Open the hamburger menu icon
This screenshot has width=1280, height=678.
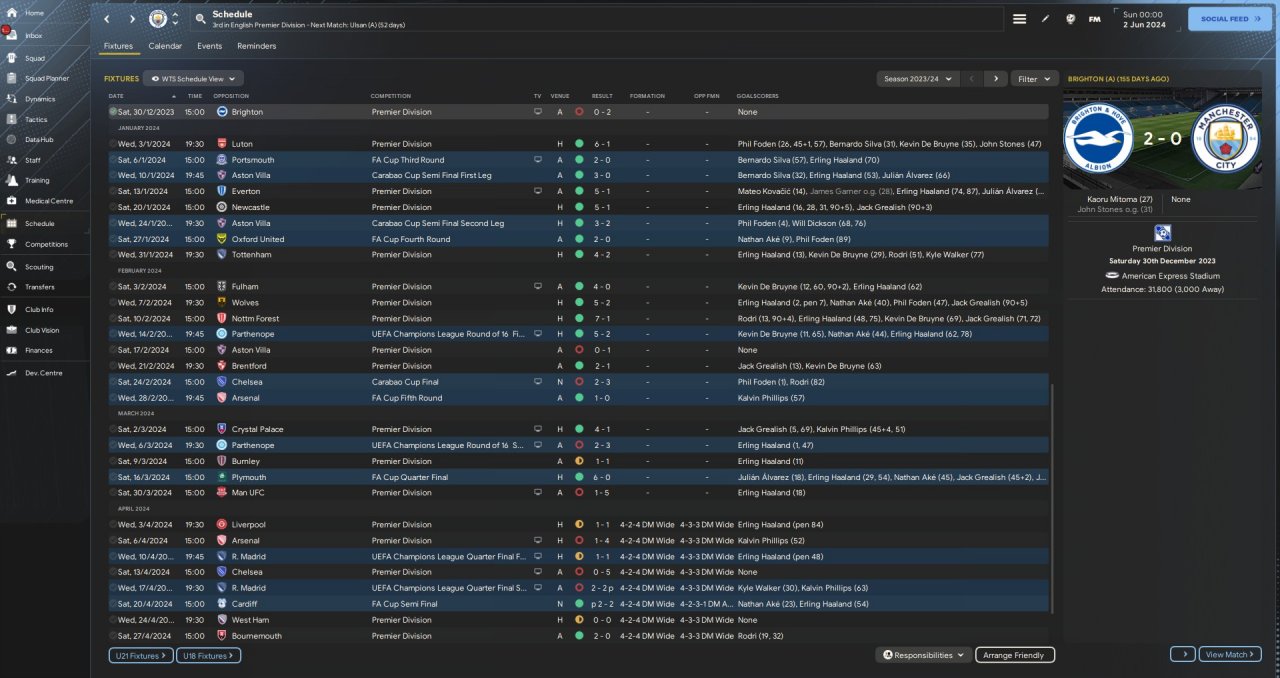pyautogui.click(x=1019, y=19)
